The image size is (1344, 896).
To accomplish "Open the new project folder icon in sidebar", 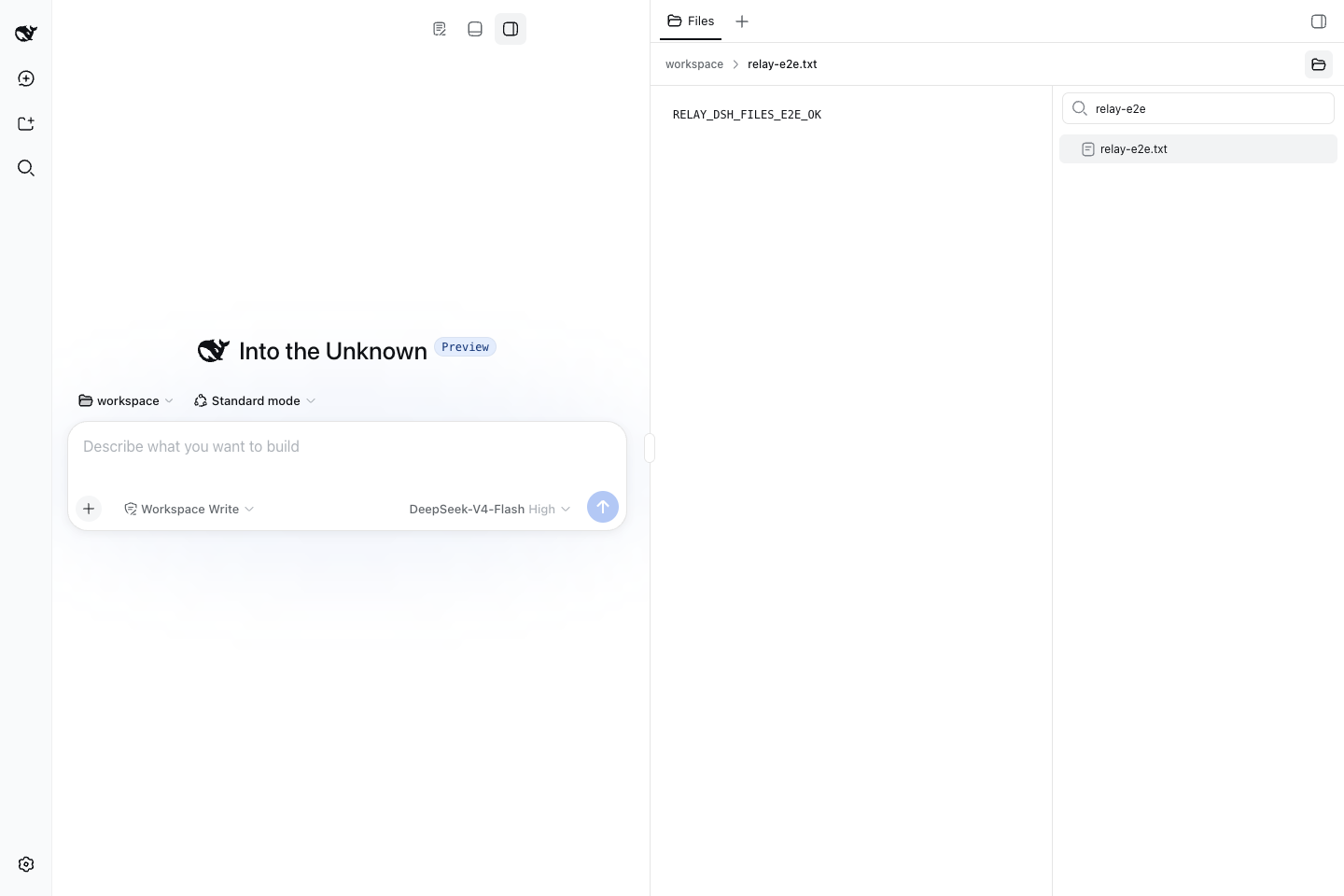I will click(x=26, y=123).
